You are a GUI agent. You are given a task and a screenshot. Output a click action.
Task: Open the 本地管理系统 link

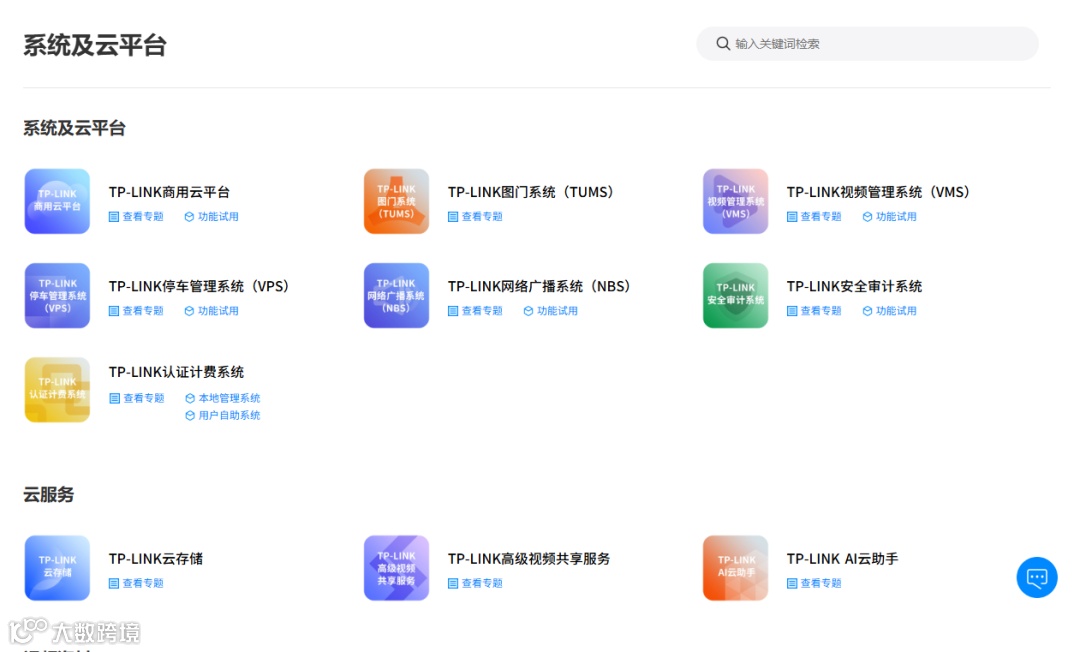(x=222, y=398)
